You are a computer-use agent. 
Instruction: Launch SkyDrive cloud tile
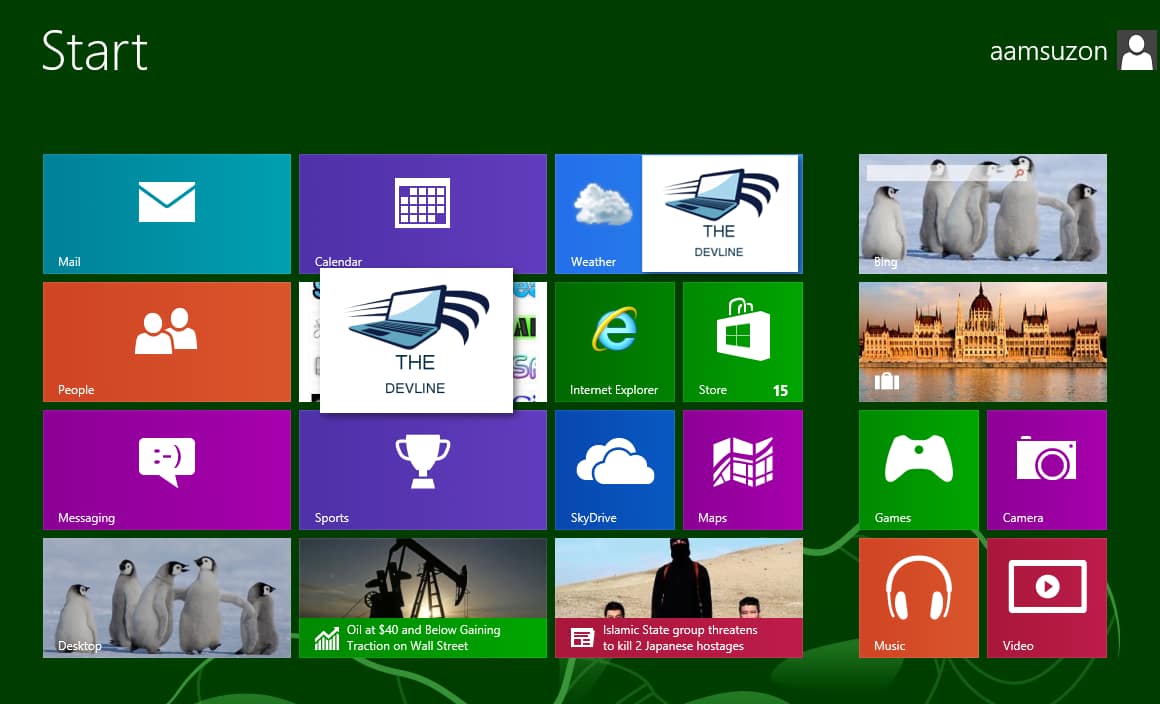(614, 469)
